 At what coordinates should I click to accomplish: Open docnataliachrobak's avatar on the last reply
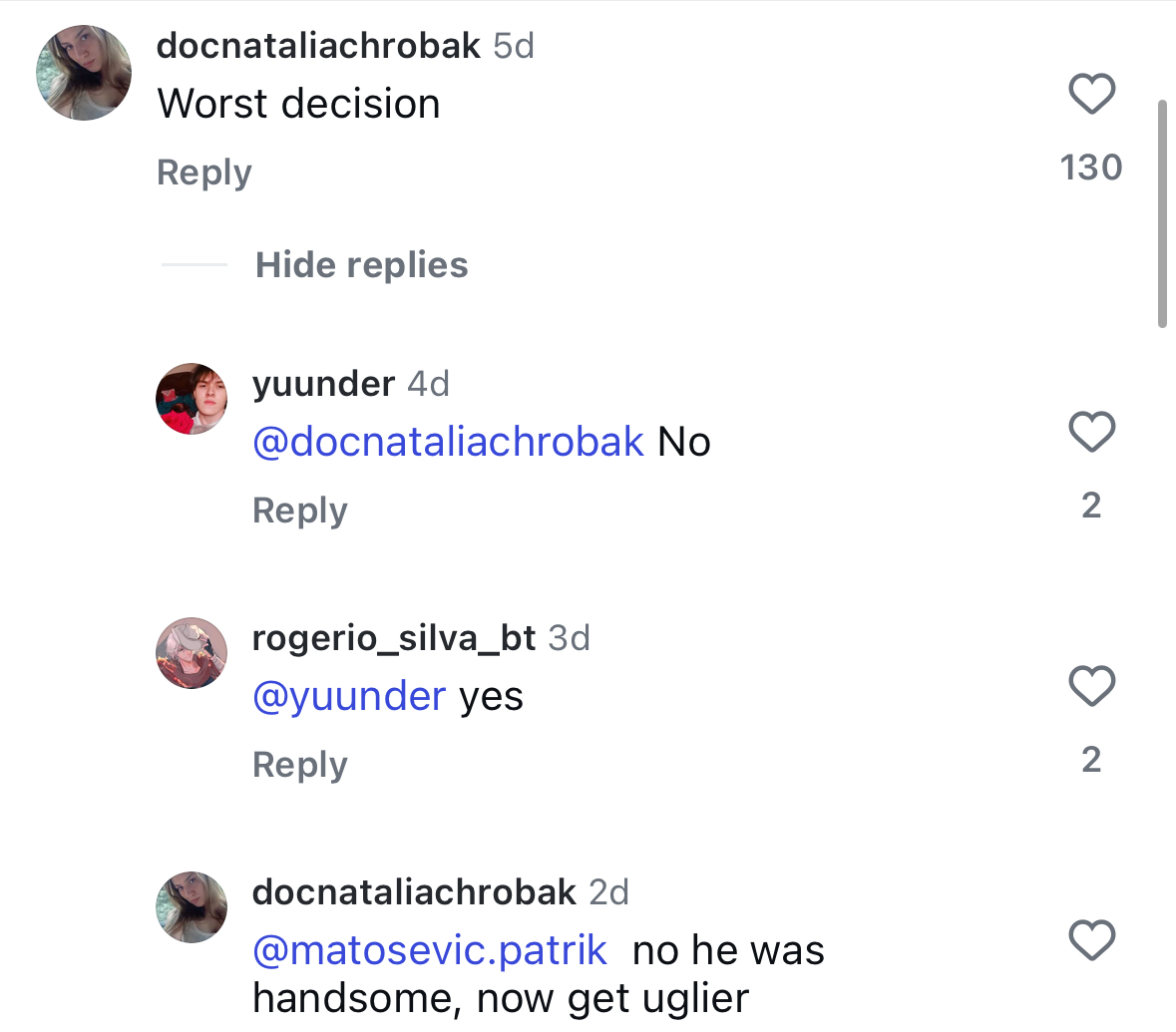(192, 907)
